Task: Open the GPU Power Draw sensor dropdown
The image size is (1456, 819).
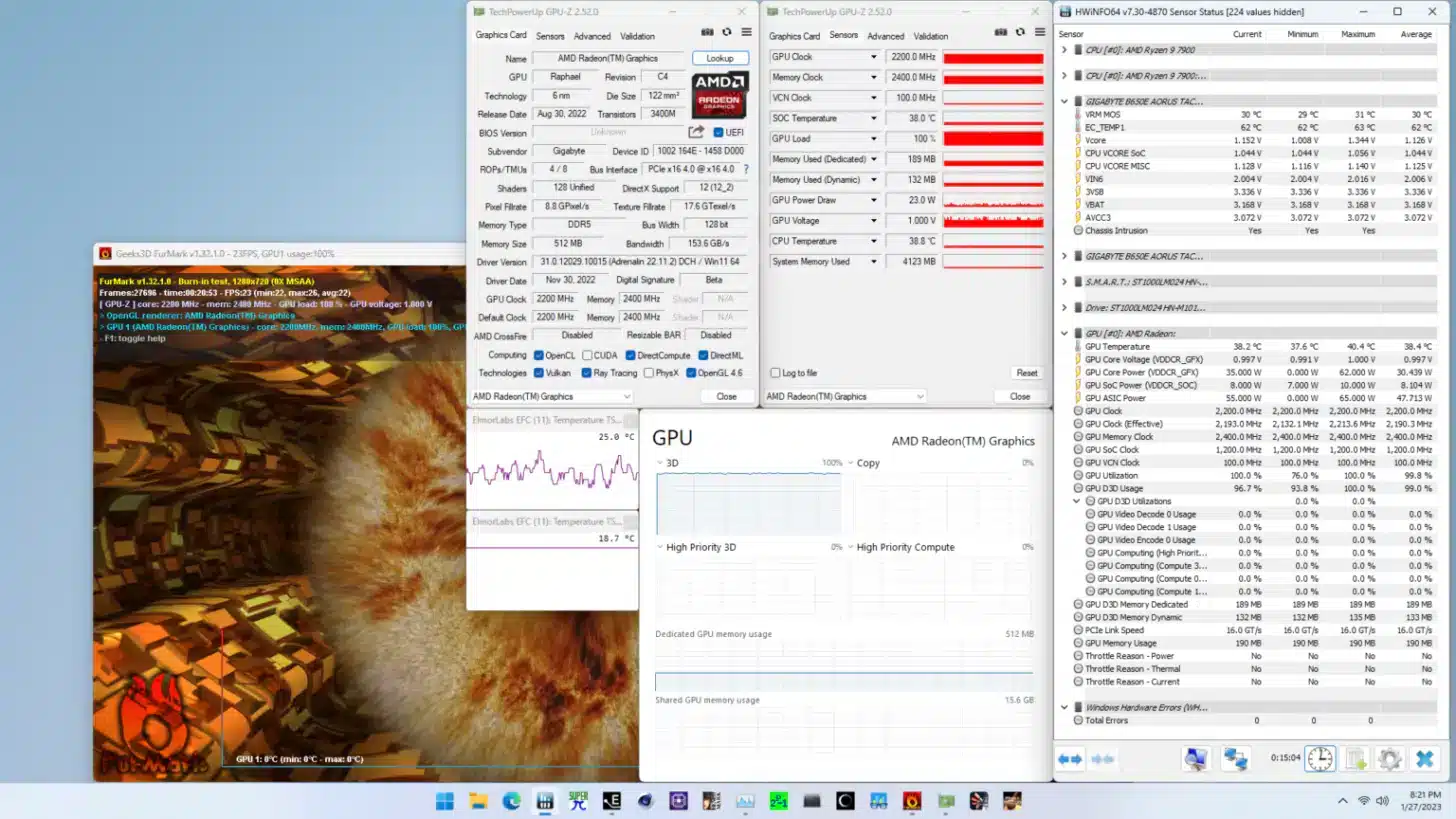Action: click(x=873, y=200)
